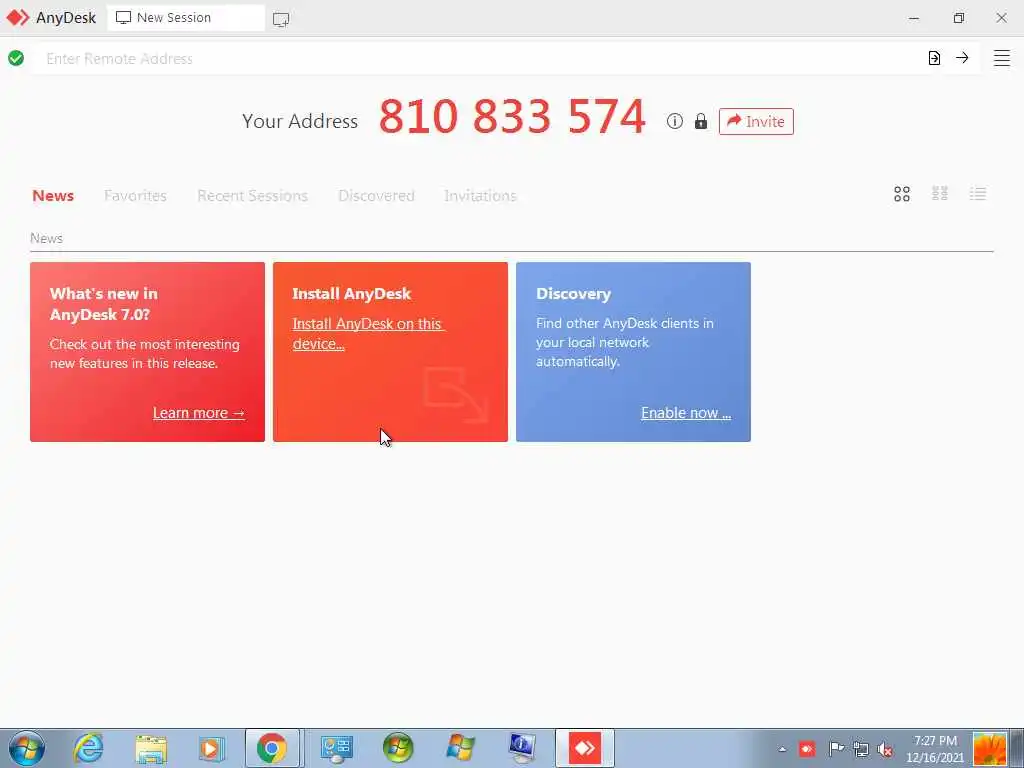
Task: Switch to list view
Action: [x=978, y=193]
